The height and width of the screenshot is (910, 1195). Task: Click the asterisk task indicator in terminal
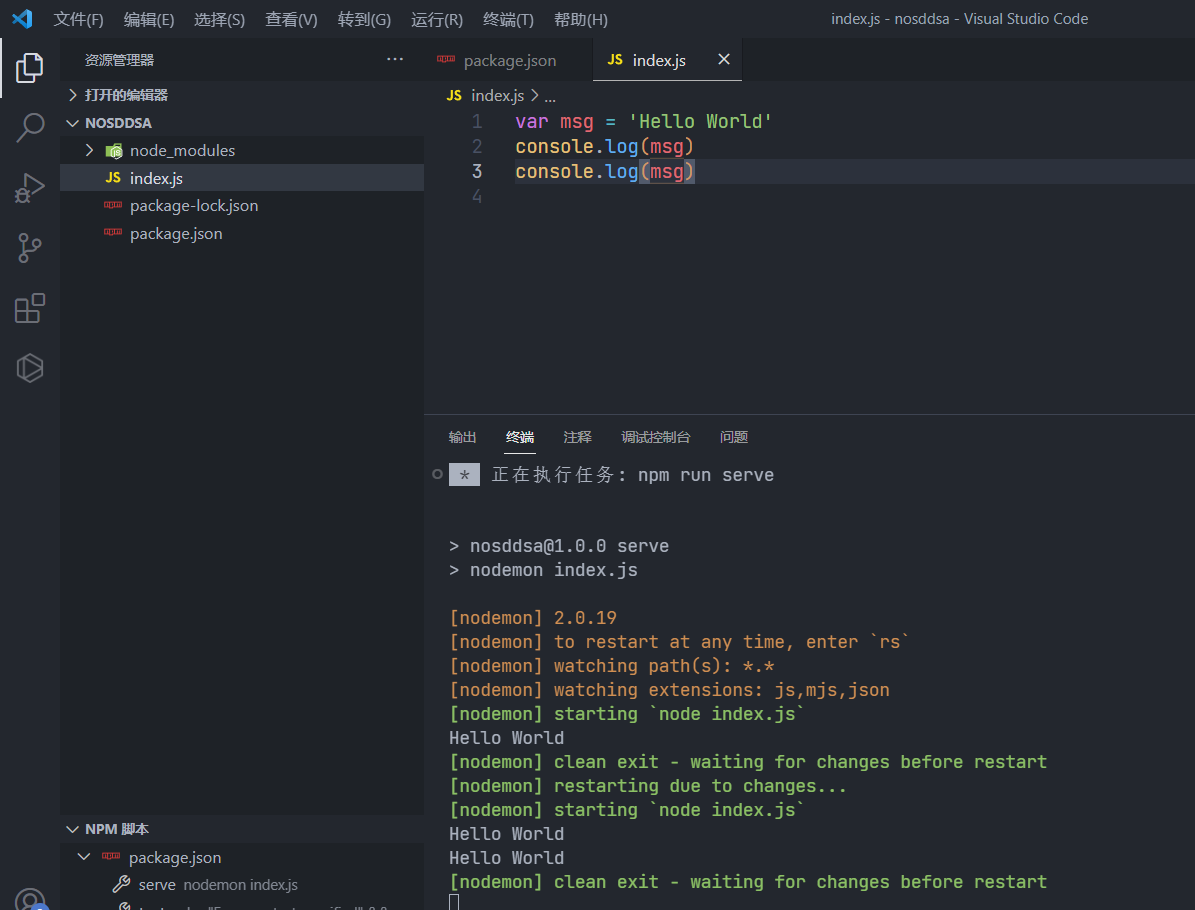click(x=464, y=475)
